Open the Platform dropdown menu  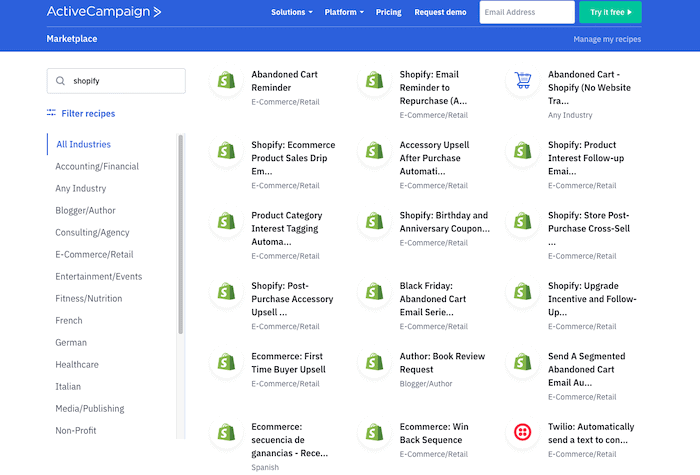coord(344,12)
